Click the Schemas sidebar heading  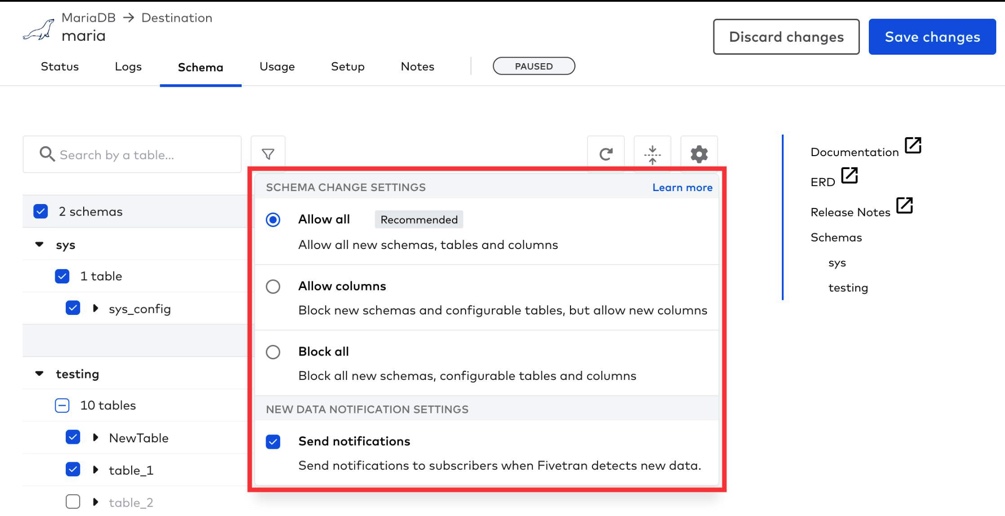836,237
